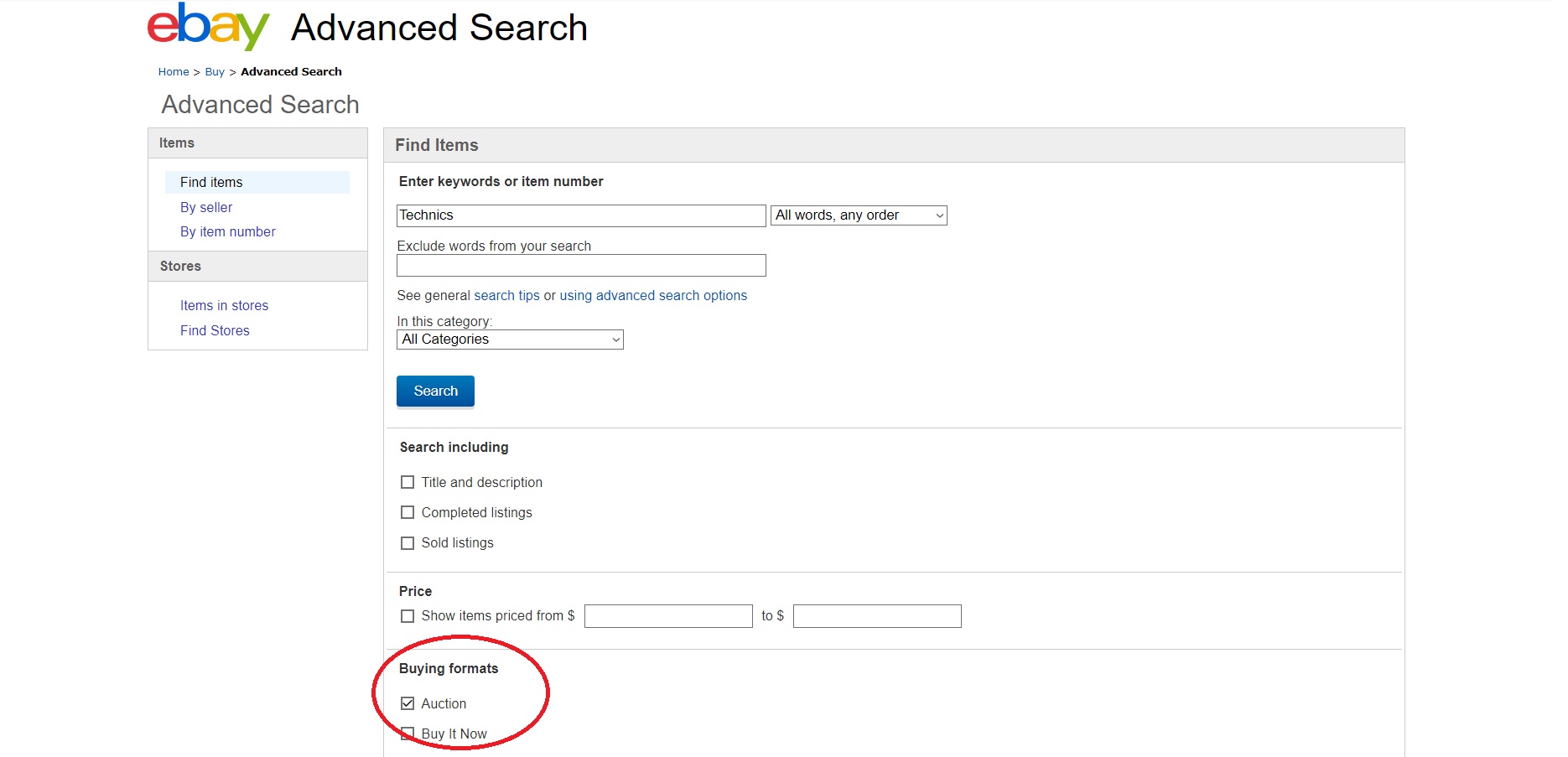Toggle Show items priced from checkbox
The image size is (1568, 757).
(x=408, y=616)
